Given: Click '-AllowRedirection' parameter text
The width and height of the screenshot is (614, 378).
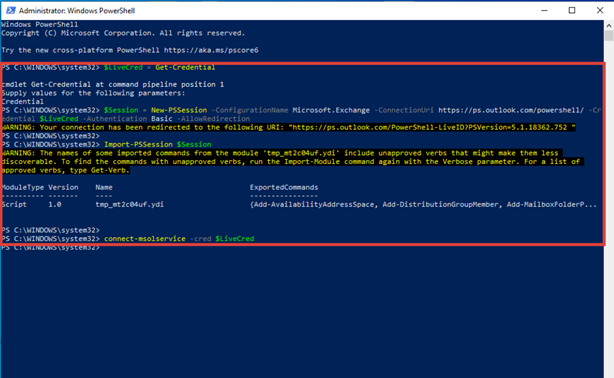Looking at the screenshot, I should 213,119.
